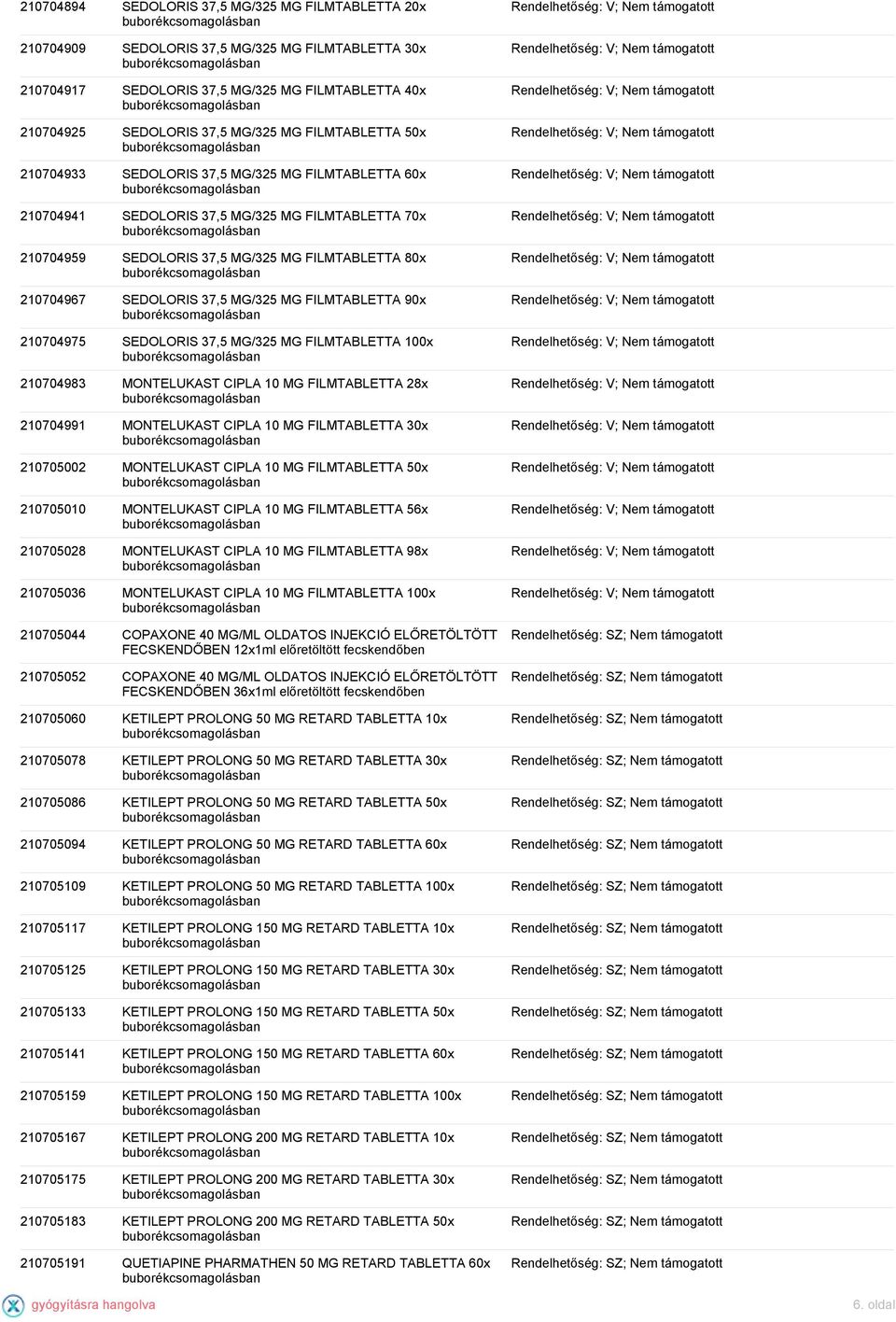Click SEDOLORIS 37,5 MG/325 MG 100x entry
The height and width of the screenshot is (1322, 896).
point(278,348)
